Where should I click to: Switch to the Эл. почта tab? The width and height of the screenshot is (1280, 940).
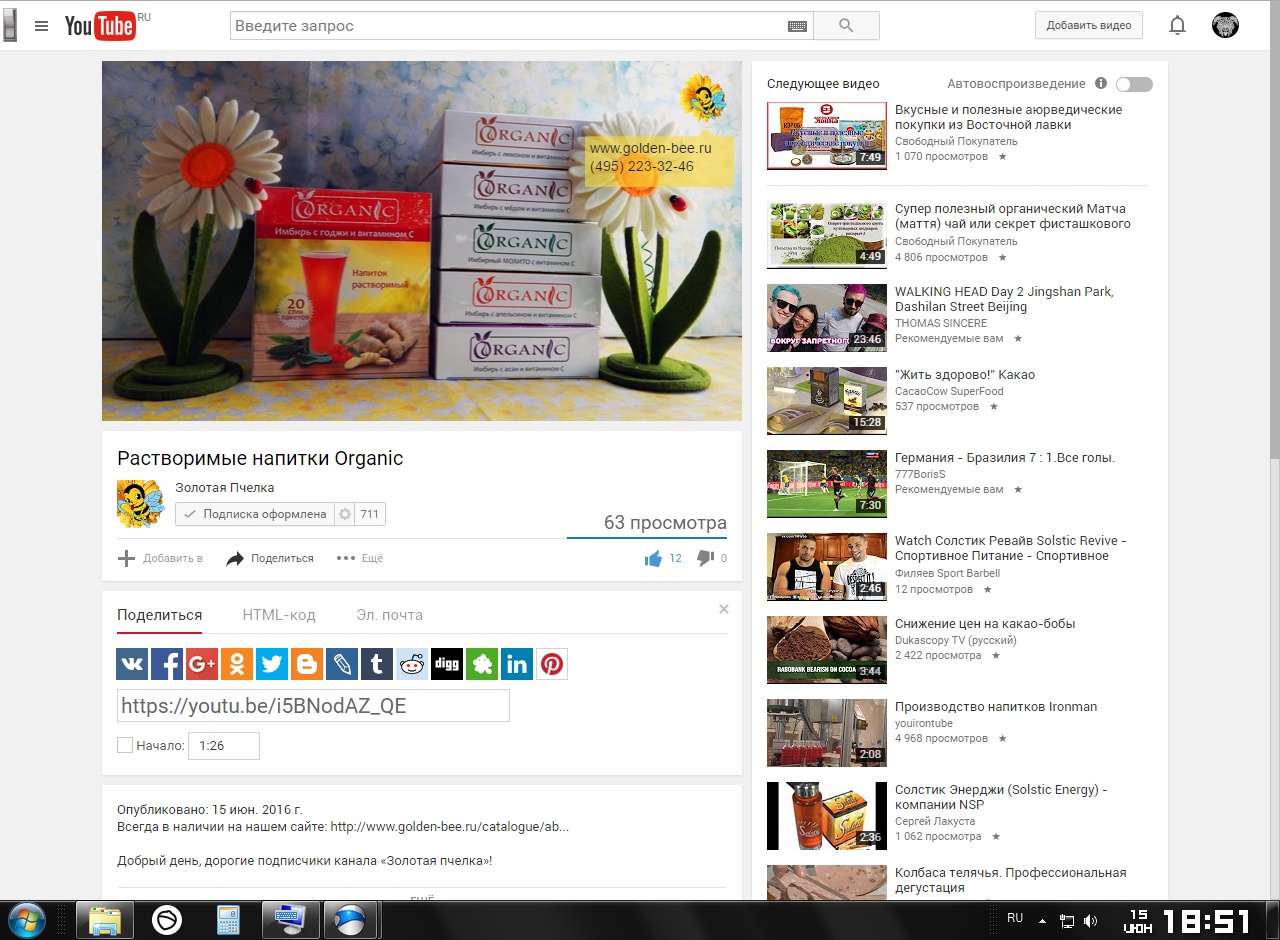click(389, 615)
